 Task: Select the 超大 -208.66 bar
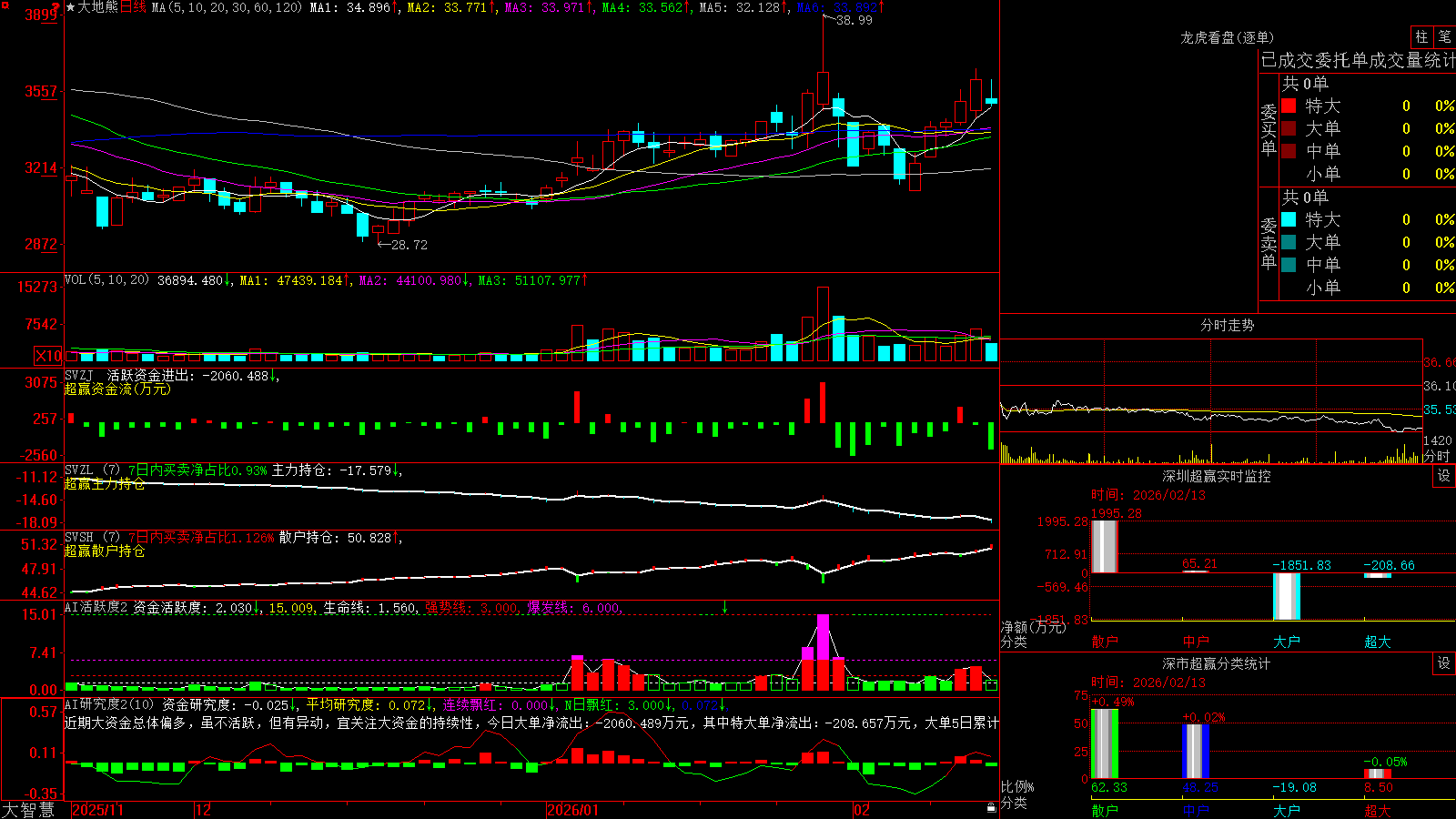point(1378,575)
